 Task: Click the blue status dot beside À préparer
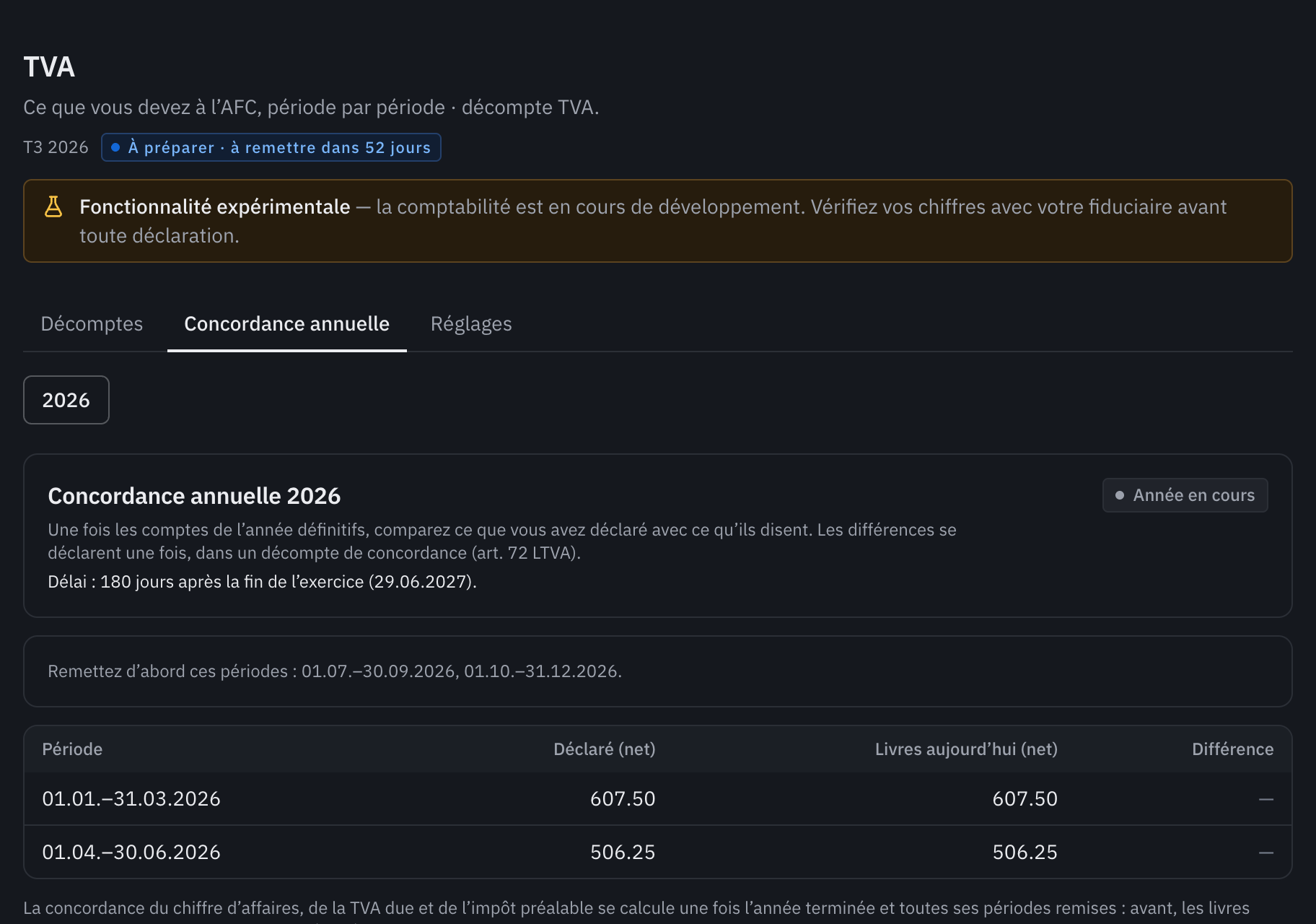pos(115,147)
